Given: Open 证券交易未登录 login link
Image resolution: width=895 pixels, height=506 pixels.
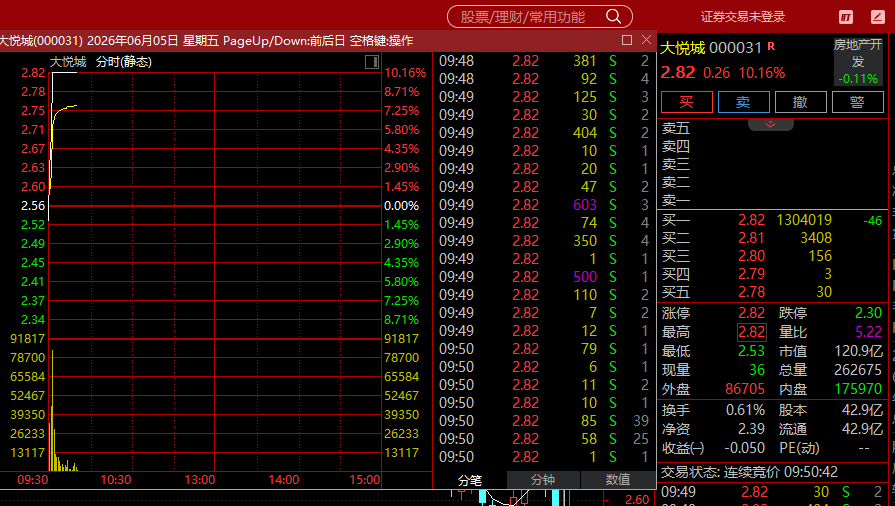Looking at the screenshot, I should [743, 17].
